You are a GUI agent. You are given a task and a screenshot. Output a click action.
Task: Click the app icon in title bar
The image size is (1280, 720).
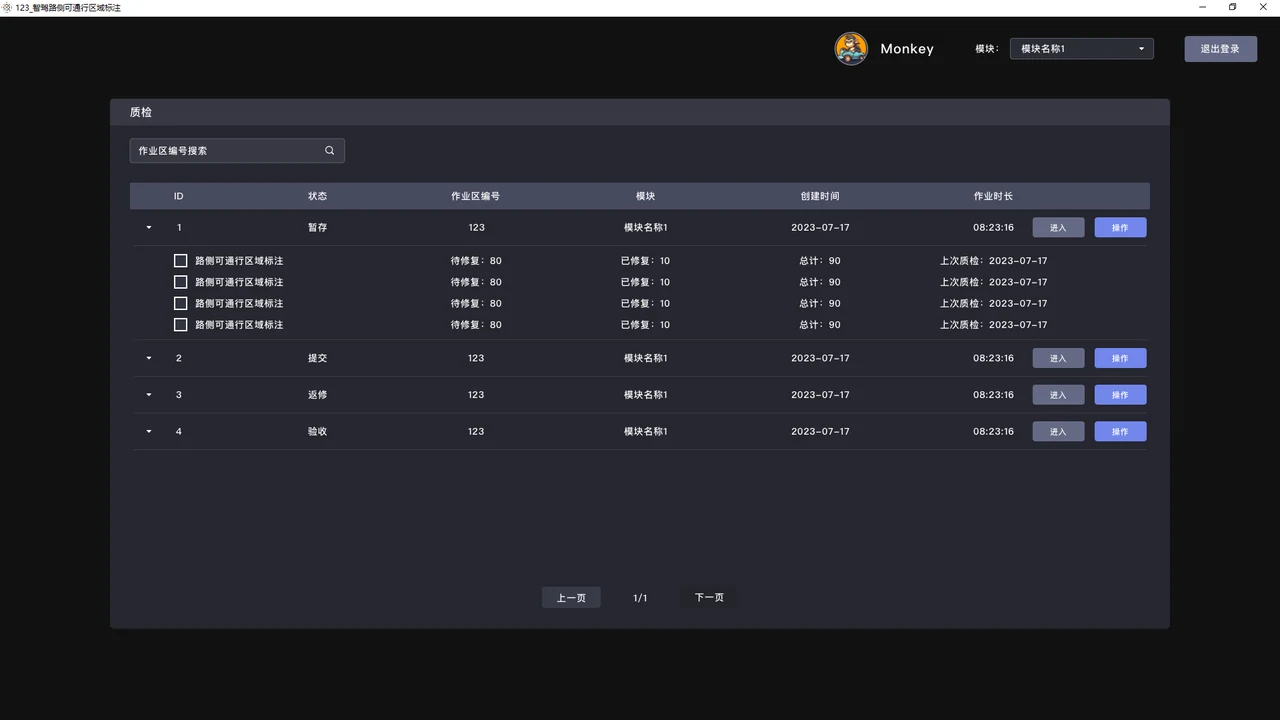point(7,7)
